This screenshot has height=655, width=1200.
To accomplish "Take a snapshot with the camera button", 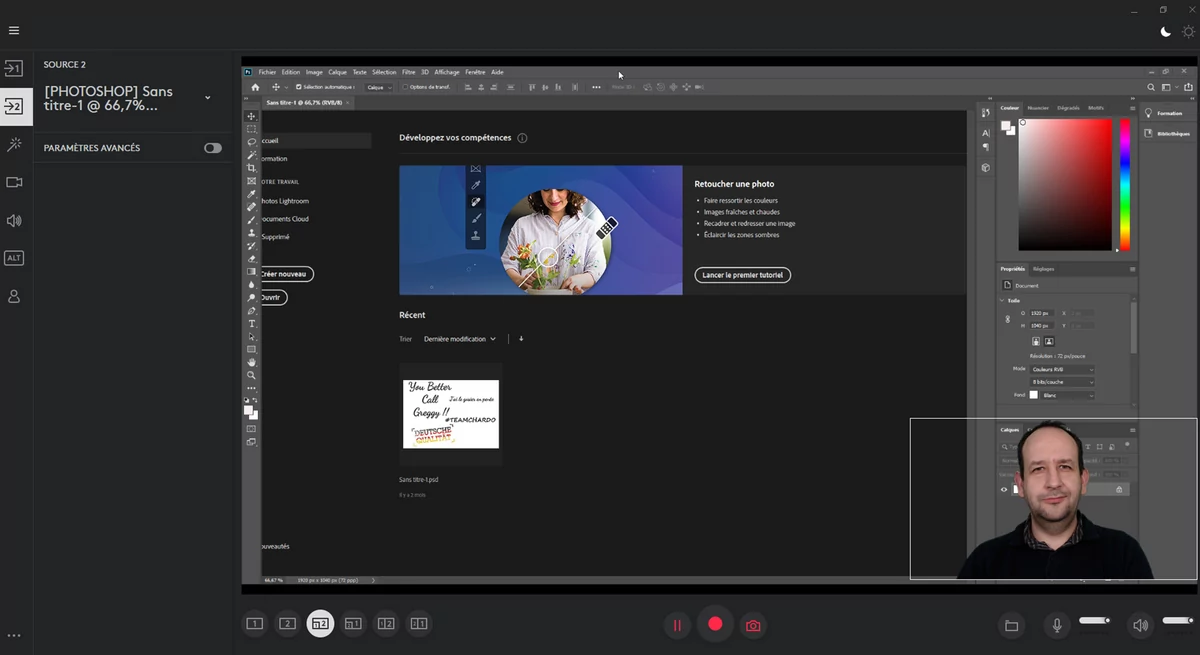I will click(x=753, y=626).
